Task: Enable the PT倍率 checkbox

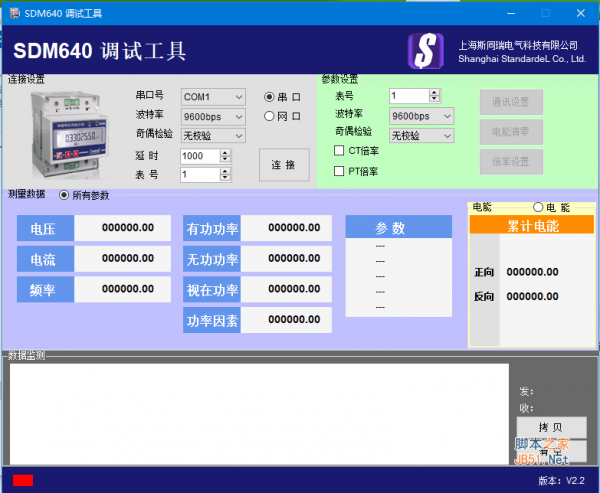Action: click(x=339, y=171)
